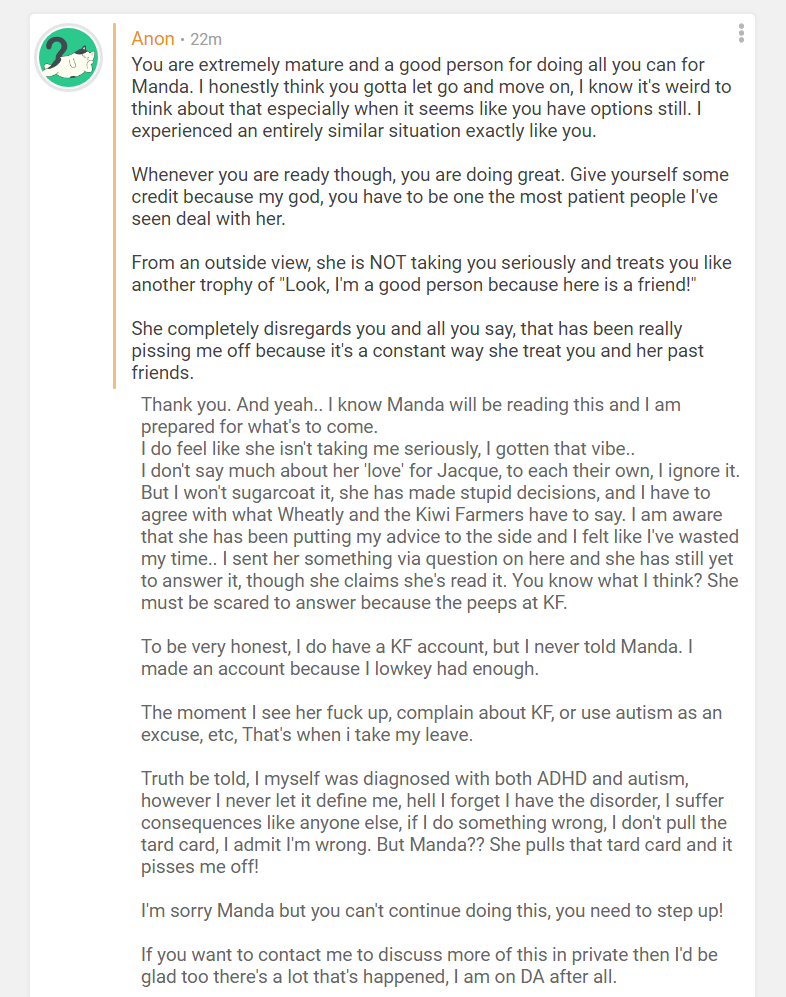Click the 'The moment I see her' paragraph

coord(430,723)
